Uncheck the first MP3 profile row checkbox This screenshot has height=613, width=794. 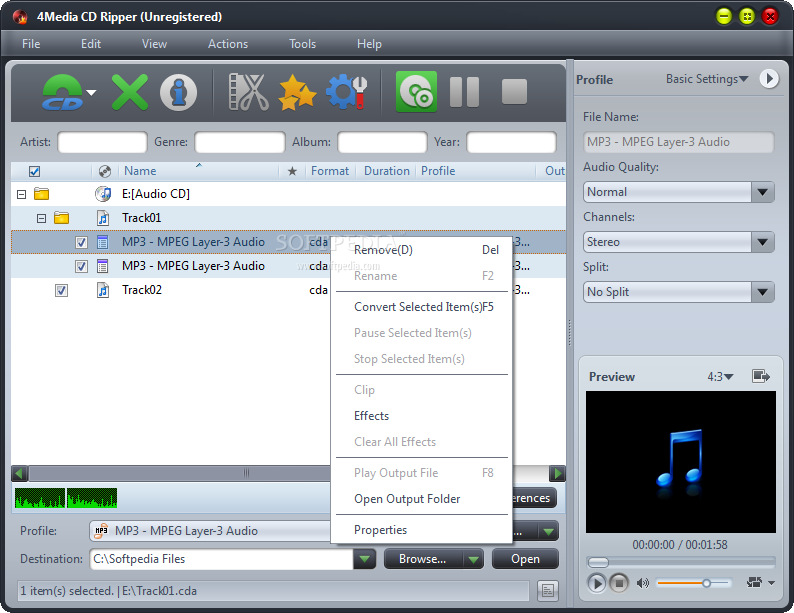(x=81, y=242)
